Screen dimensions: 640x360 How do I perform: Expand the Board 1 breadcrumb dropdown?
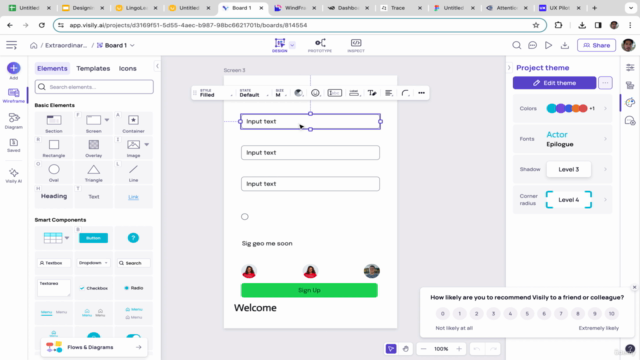tap(132, 45)
